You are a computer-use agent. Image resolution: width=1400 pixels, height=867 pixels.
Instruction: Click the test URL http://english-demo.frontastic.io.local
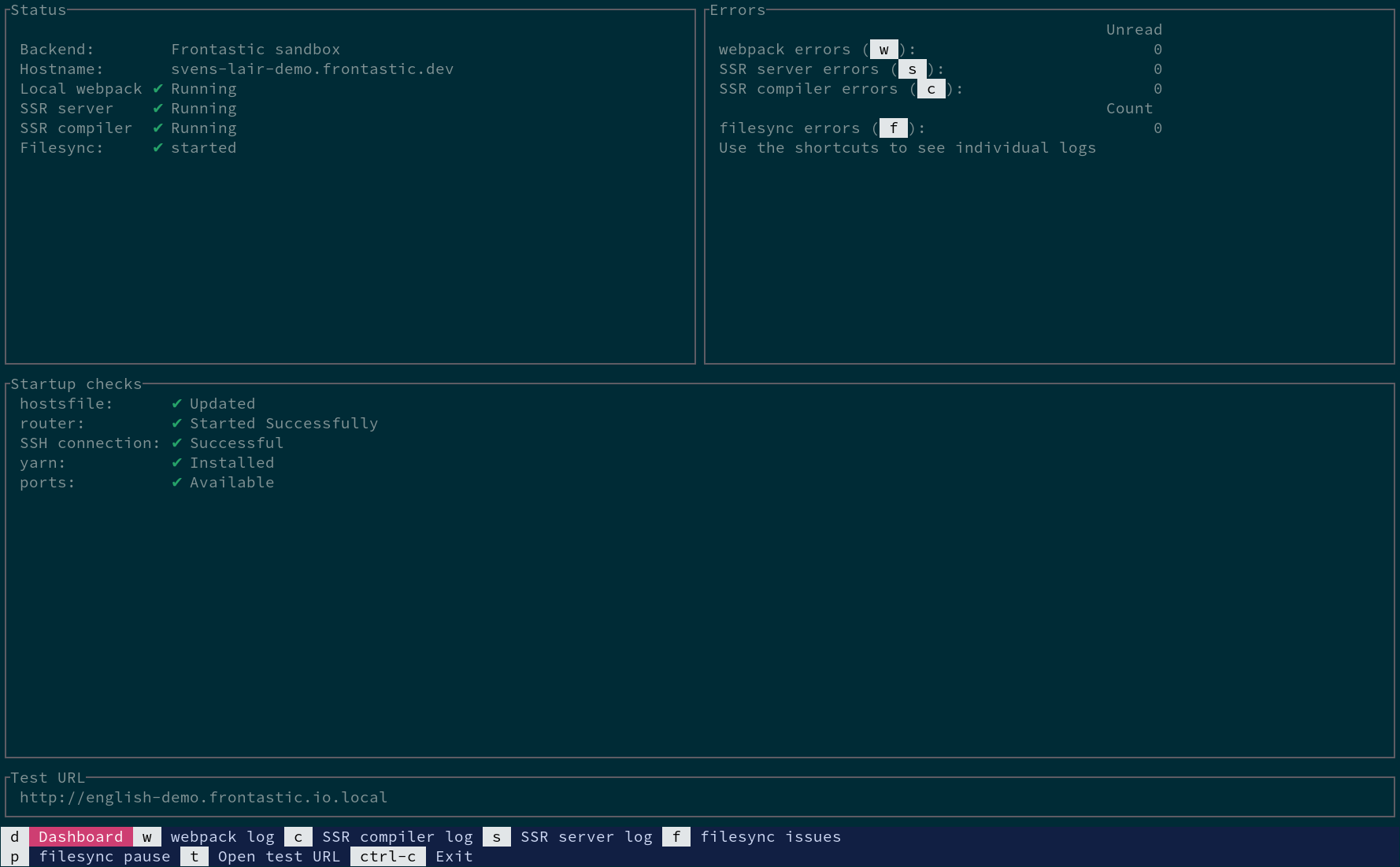204,797
